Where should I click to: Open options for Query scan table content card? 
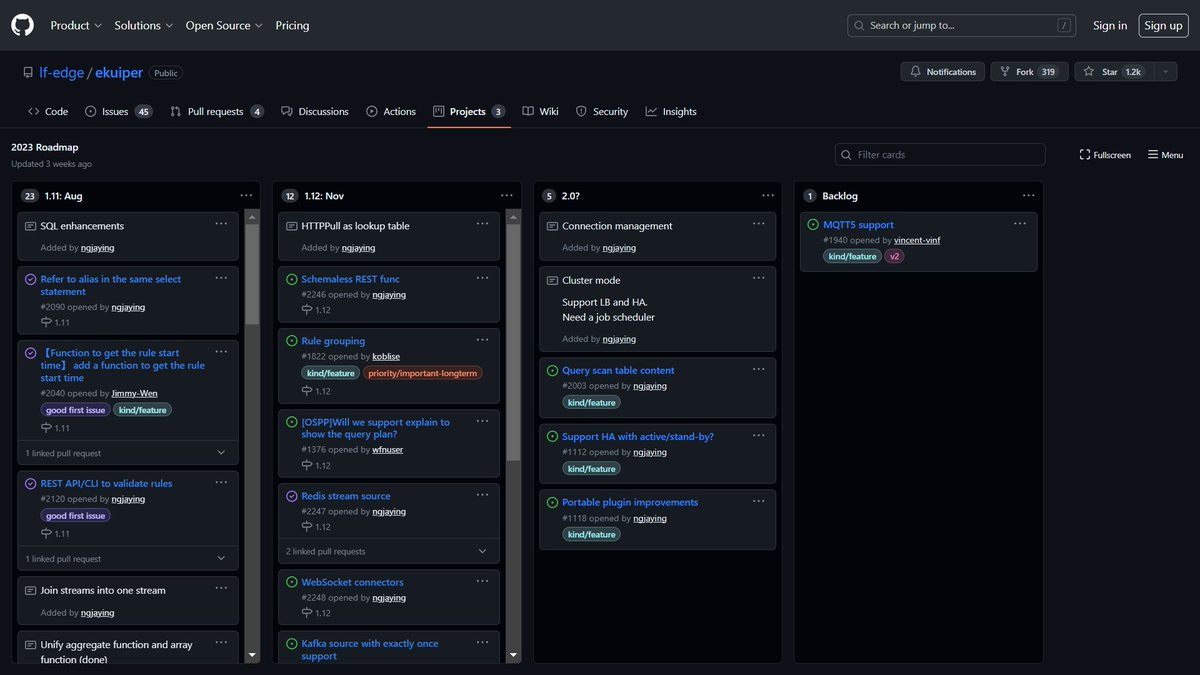click(759, 368)
